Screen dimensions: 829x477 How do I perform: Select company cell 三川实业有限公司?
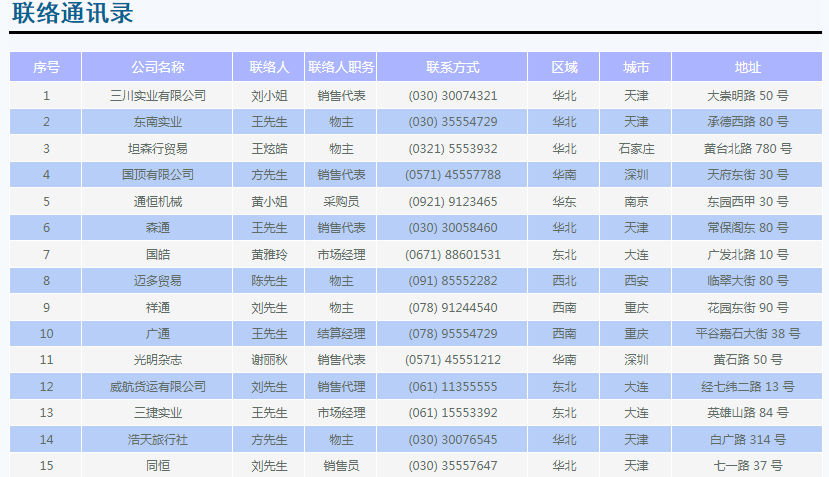pyautogui.click(x=157, y=96)
